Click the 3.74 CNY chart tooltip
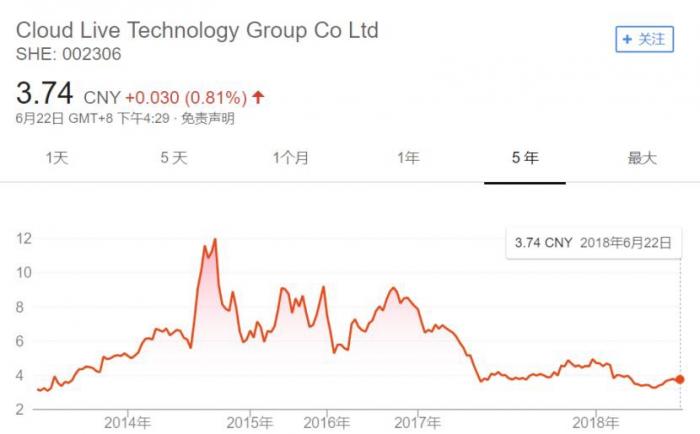The height and width of the screenshot is (434, 700). tap(591, 242)
